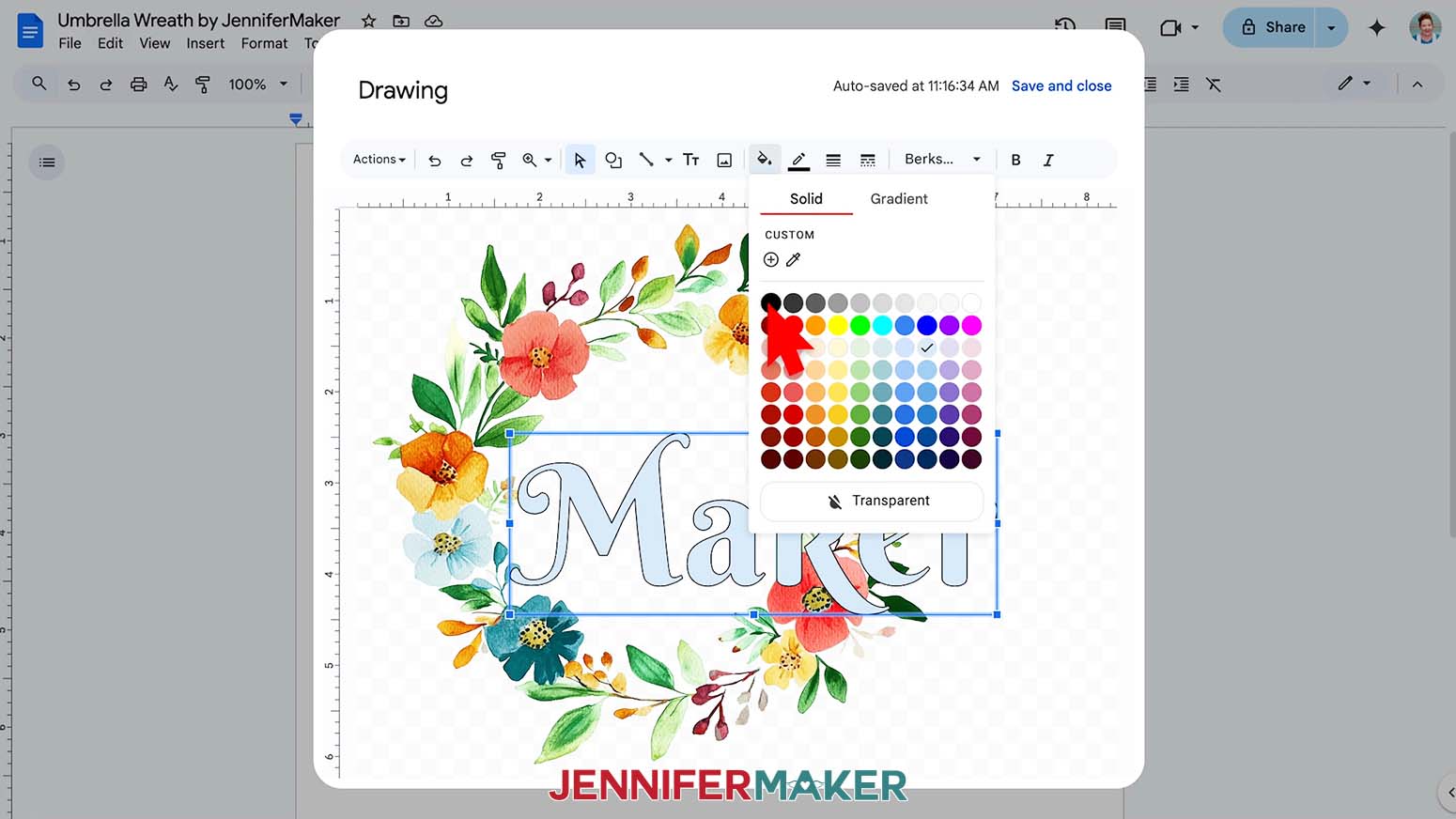The width and height of the screenshot is (1456, 819).
Task: Open the View menu
Action: tap(155, 43)
